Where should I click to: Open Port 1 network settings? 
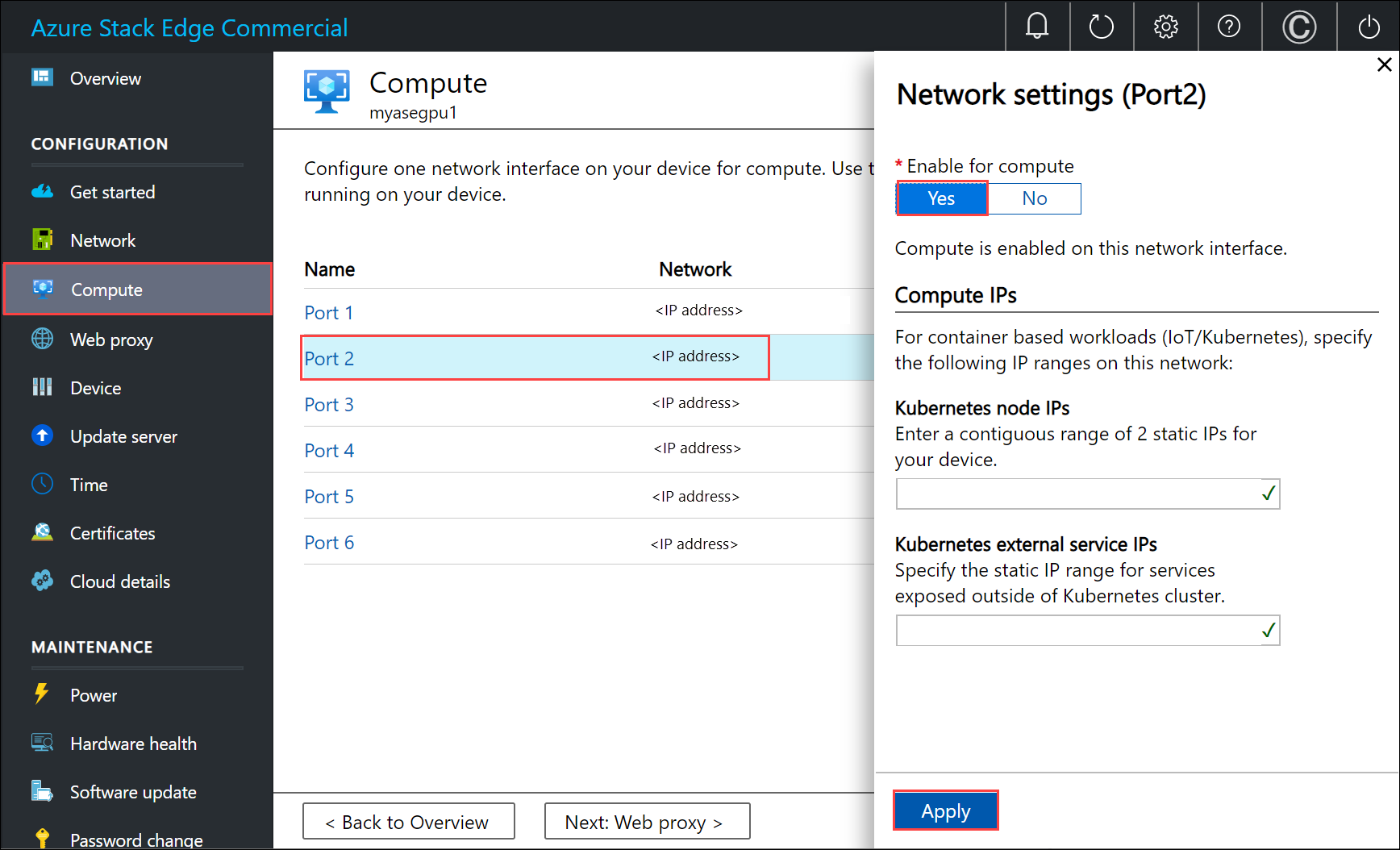(x=328, y=312)
